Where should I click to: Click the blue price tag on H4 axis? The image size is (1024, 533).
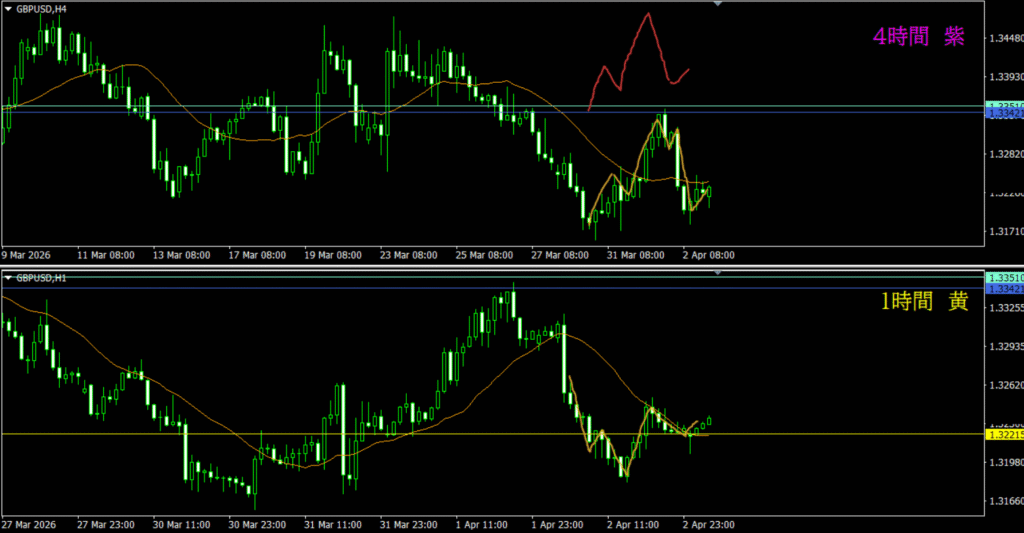1002,115
